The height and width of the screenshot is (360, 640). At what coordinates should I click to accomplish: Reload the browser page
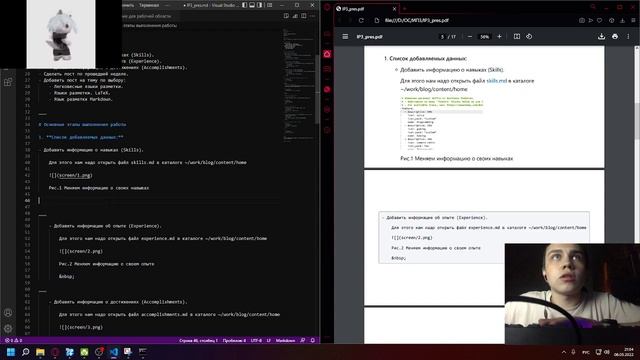point(361,20)
